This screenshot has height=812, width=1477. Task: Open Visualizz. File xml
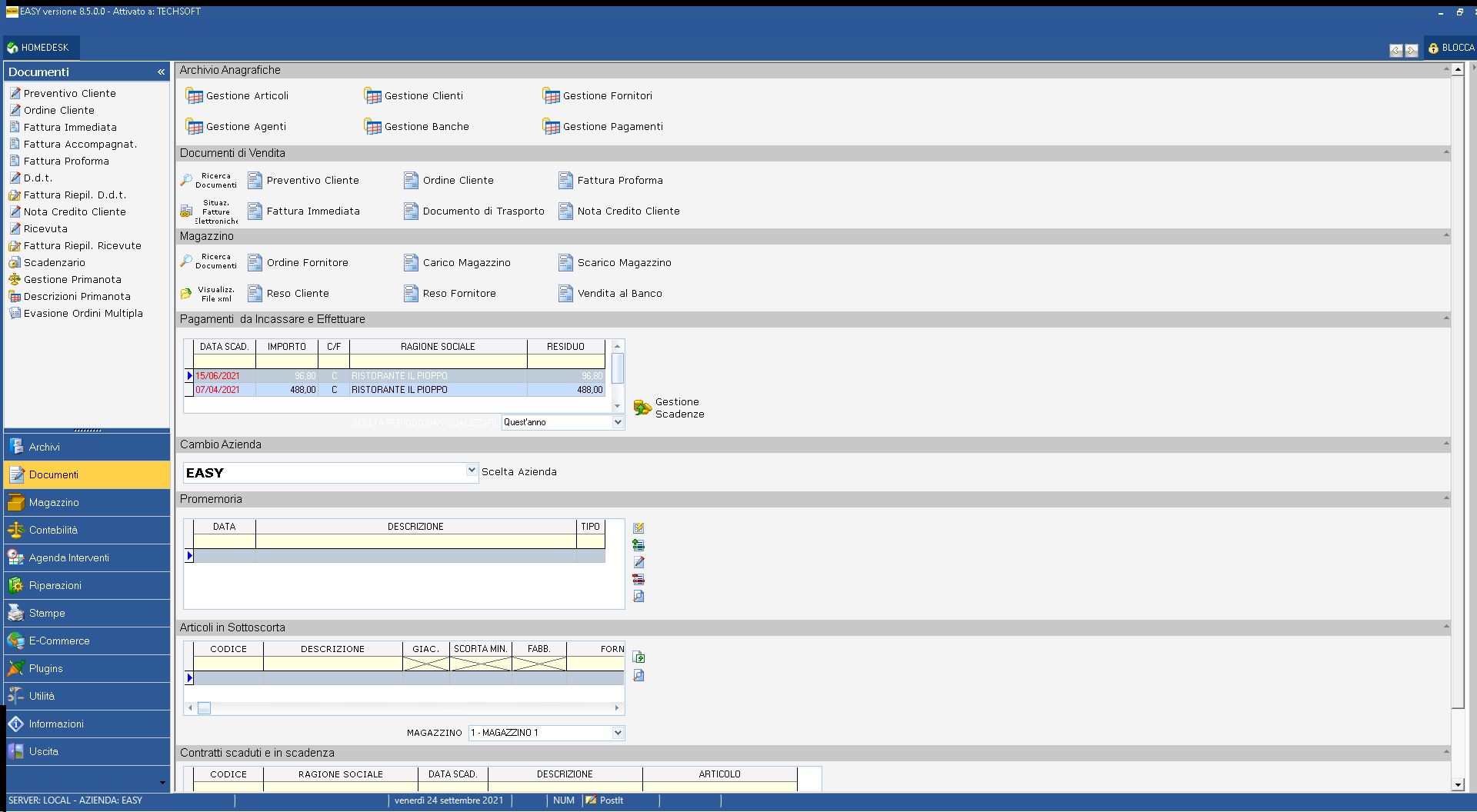click(208, 294)
